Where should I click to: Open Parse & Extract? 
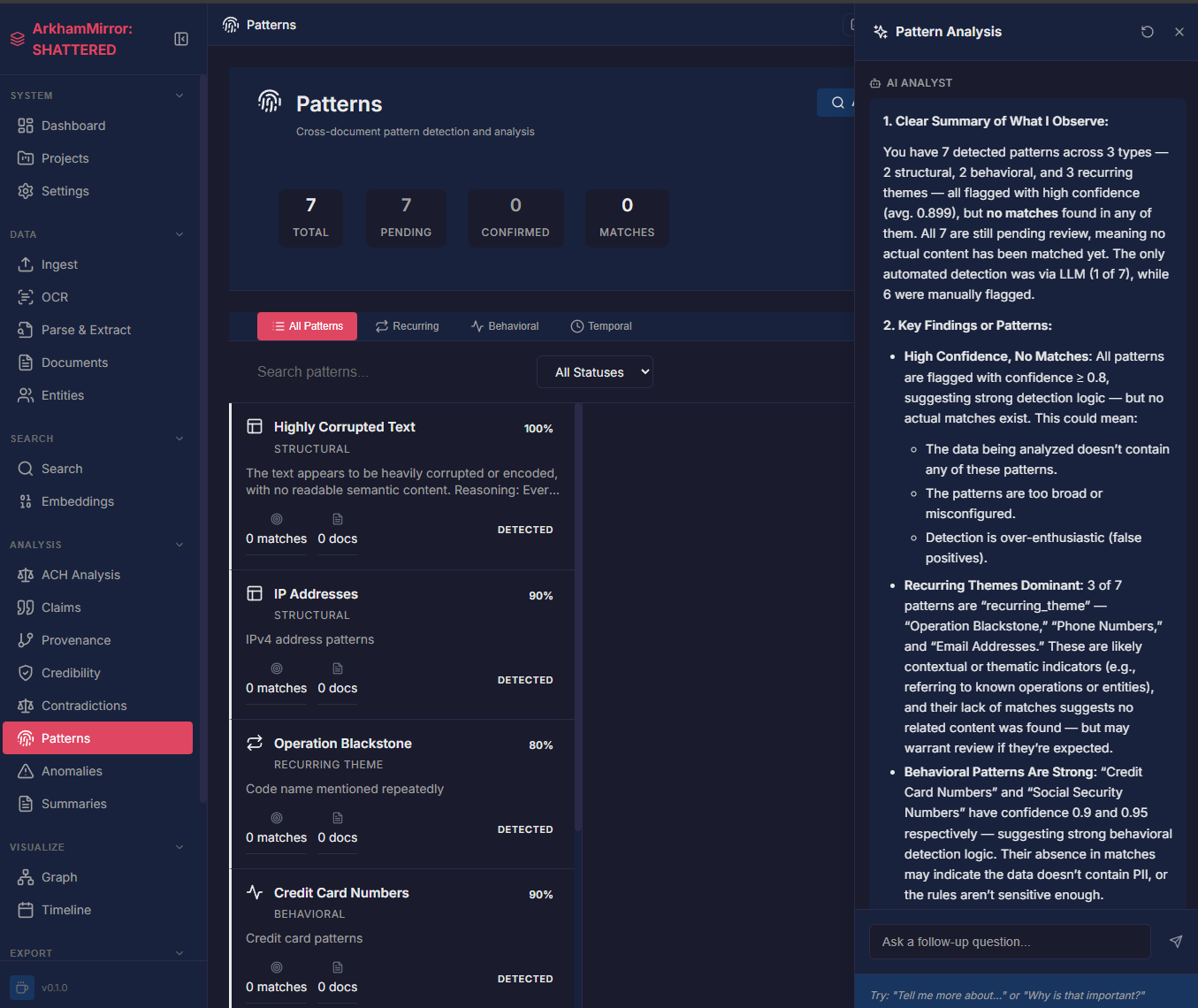98,330
